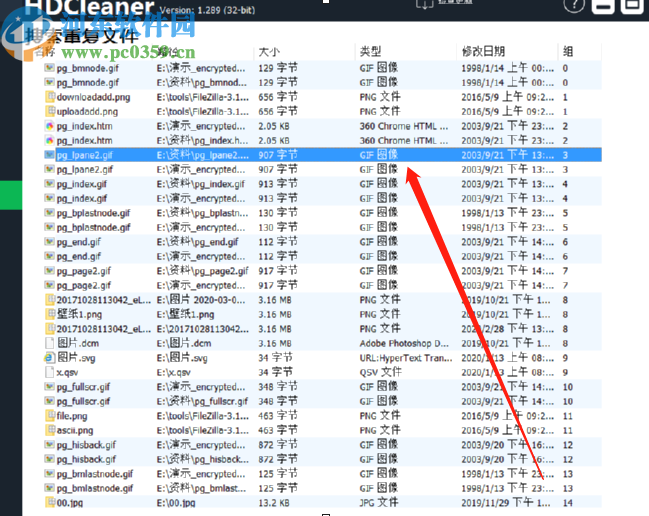
Task: Click the GIF icon of pg_page2.gif in E:\资料
Action: point(50,271)
